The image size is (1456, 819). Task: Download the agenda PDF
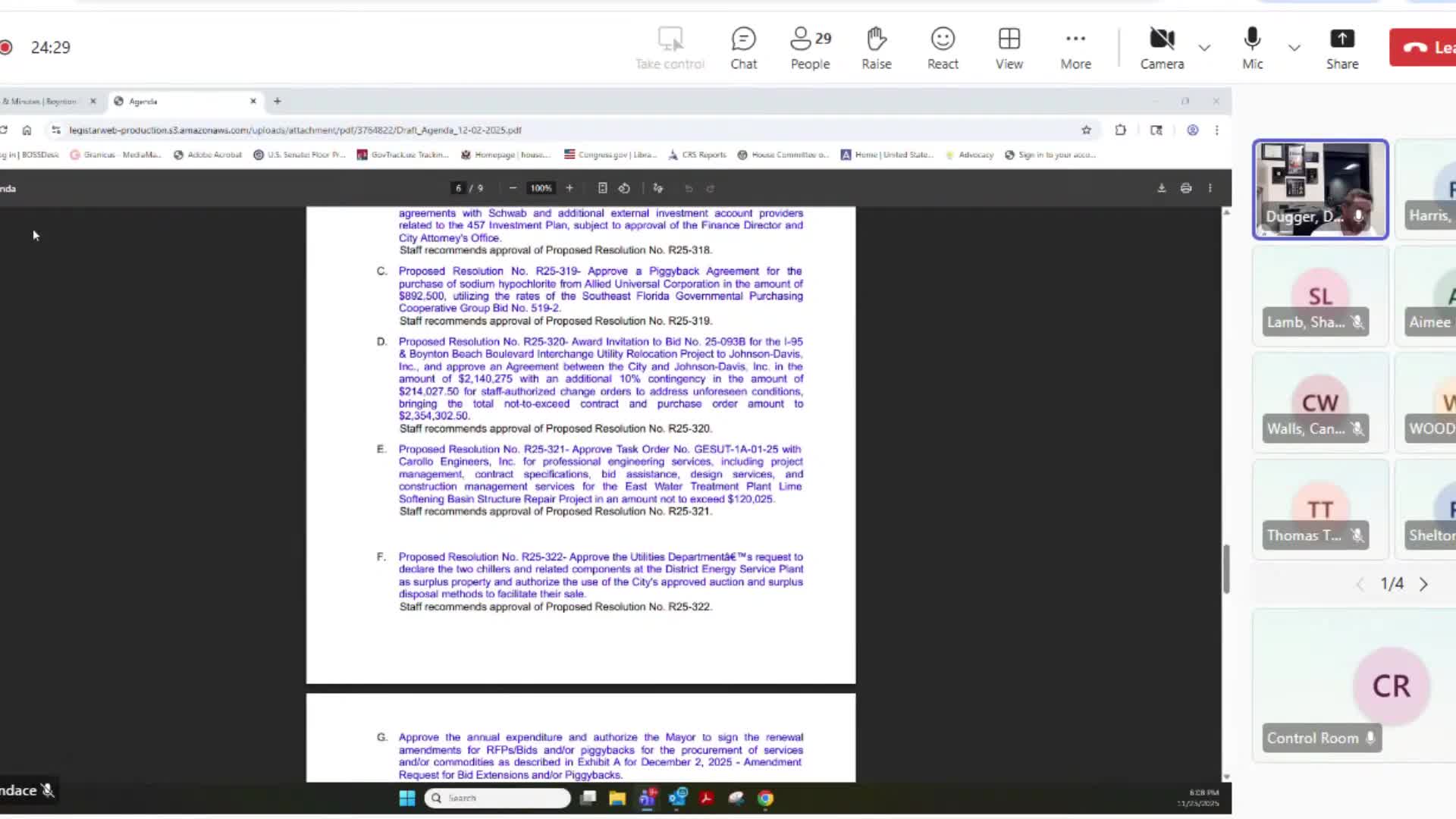(1161, 188)
